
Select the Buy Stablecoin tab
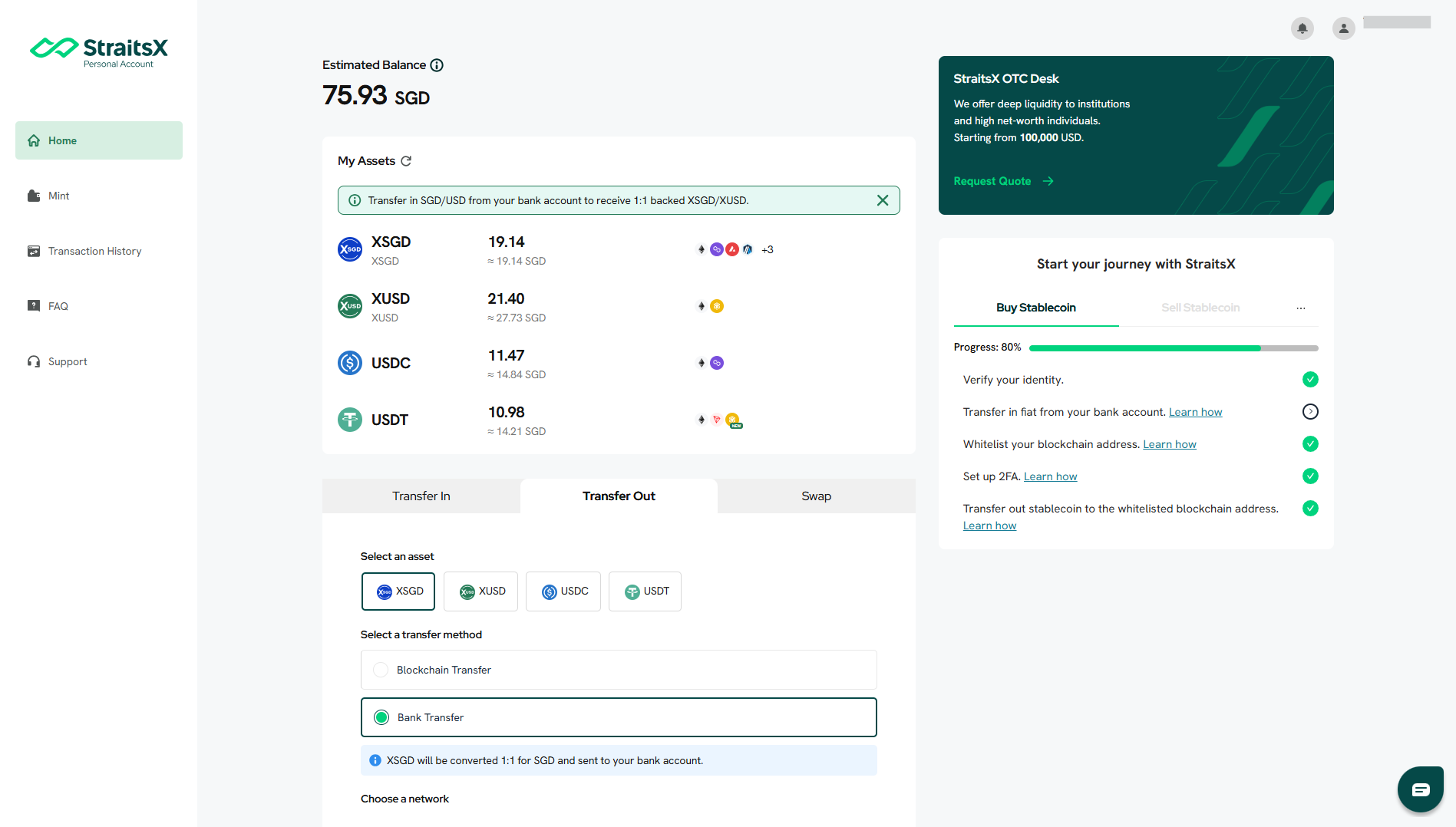[1036, 308]
